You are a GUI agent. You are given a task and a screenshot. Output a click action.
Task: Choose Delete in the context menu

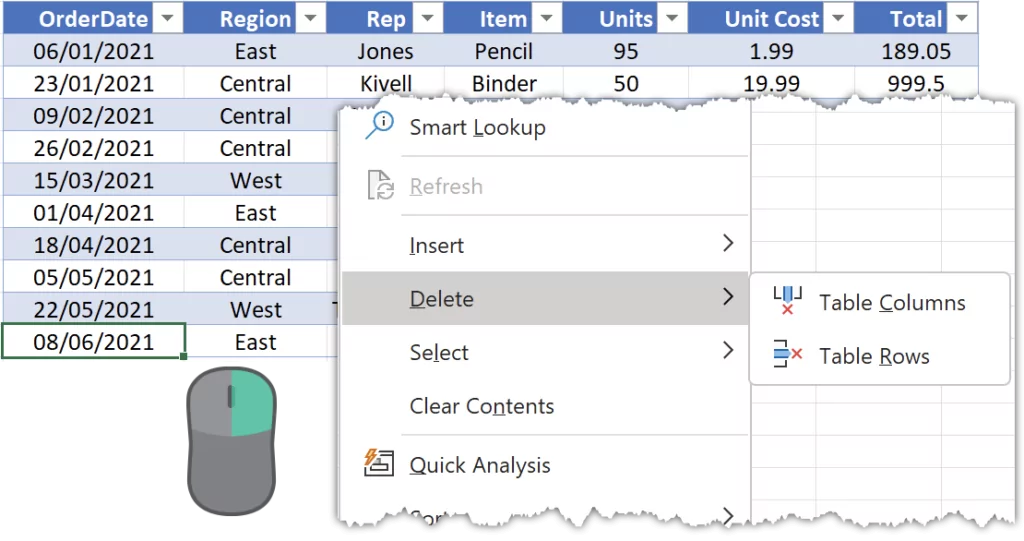[442, 298]
